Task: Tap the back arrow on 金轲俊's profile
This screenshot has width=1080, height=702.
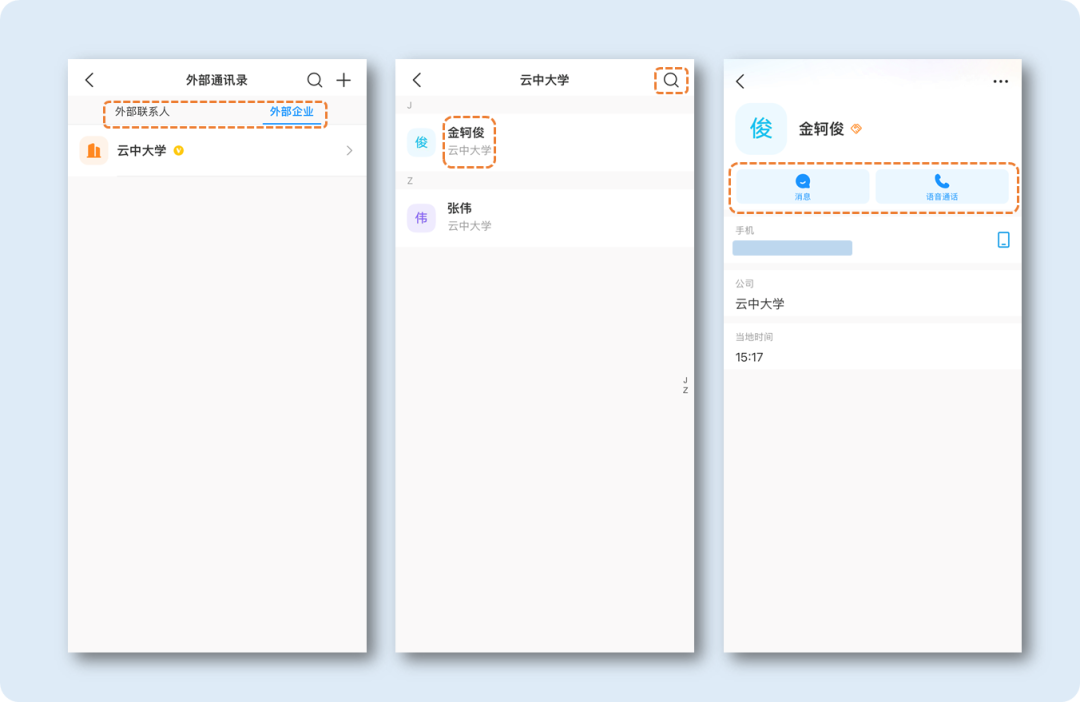Action: [x=741, y=79]
